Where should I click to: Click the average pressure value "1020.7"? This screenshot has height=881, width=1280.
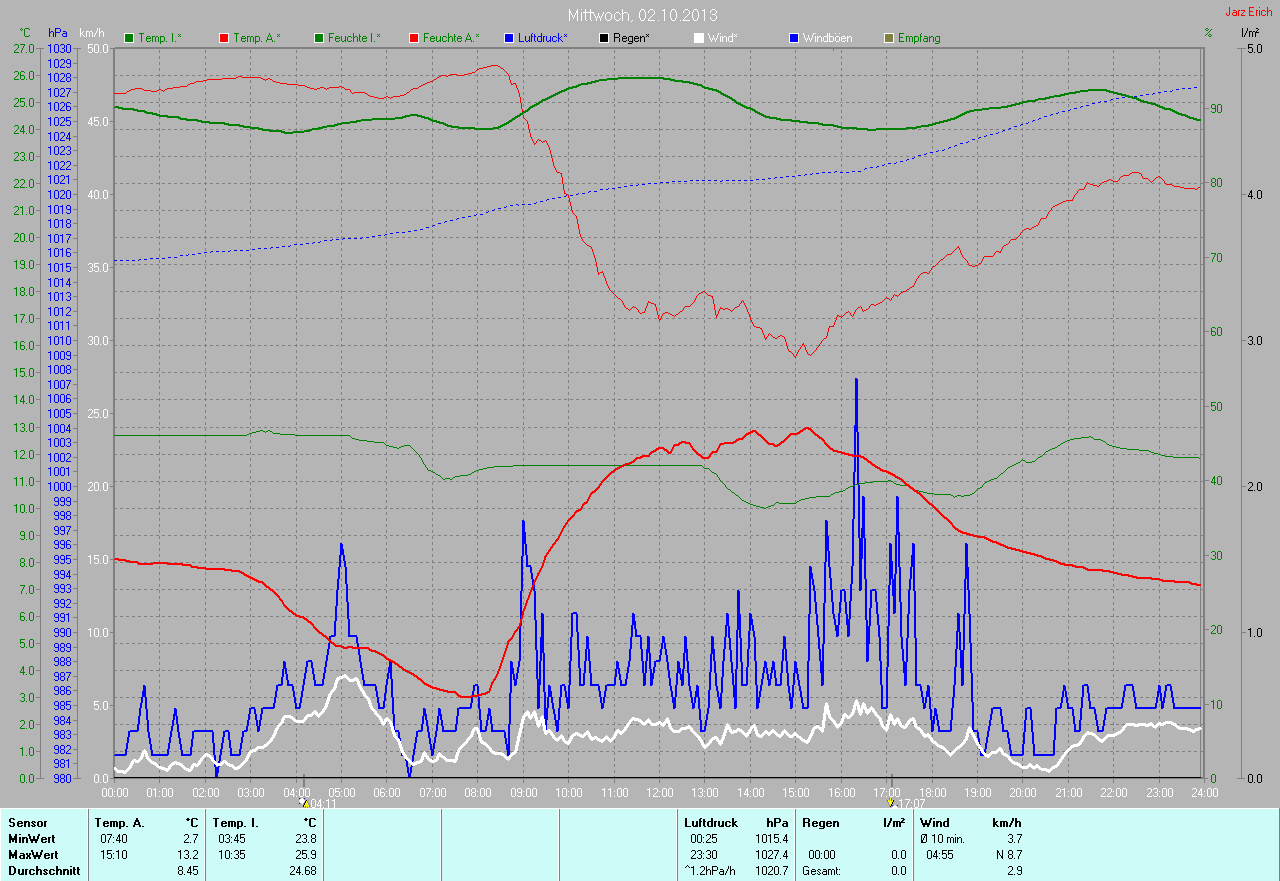(x=771, y=871)
